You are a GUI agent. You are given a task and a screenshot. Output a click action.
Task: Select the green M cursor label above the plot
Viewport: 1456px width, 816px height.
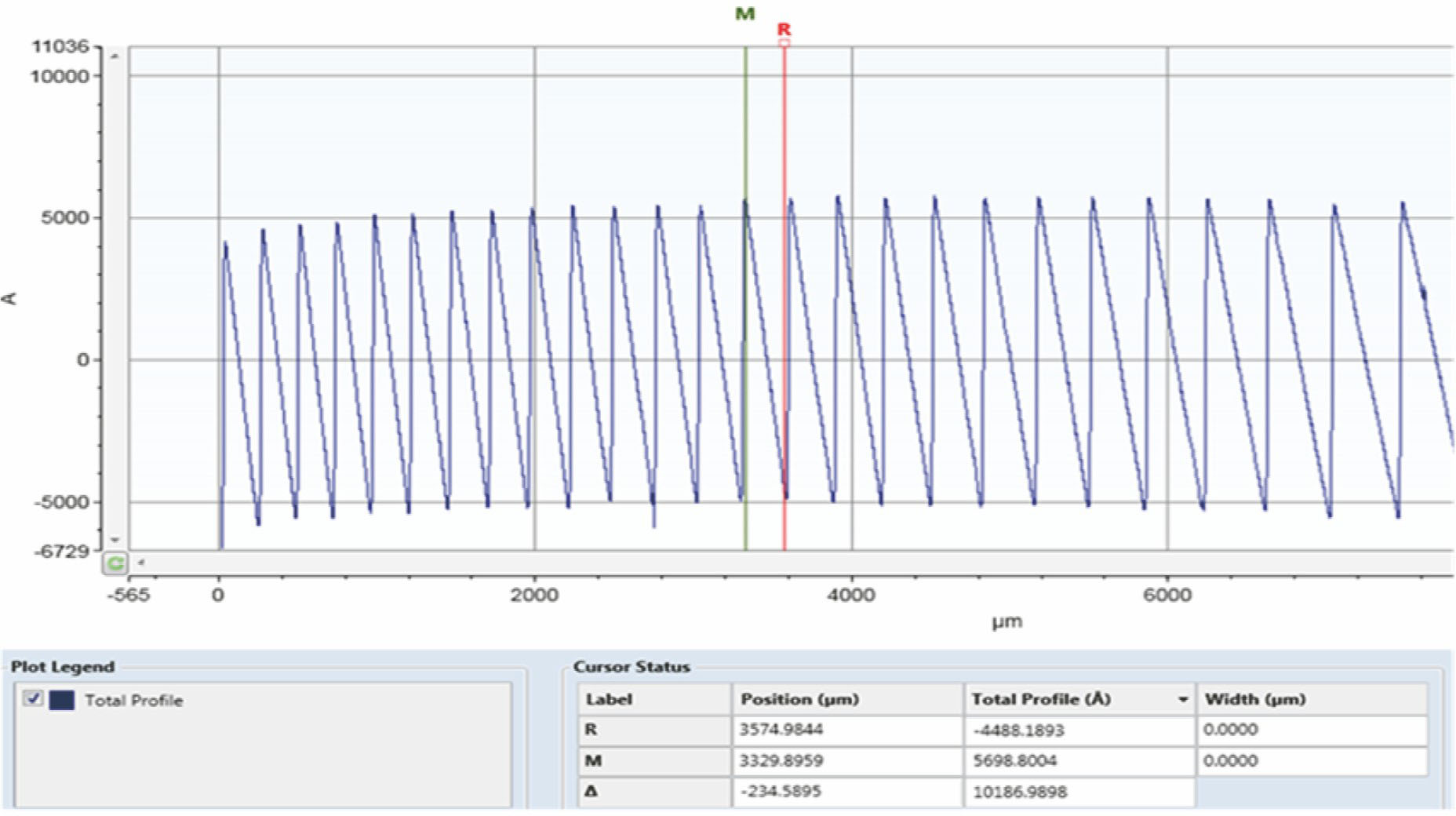pyautogui.click(x=744, y=14)
